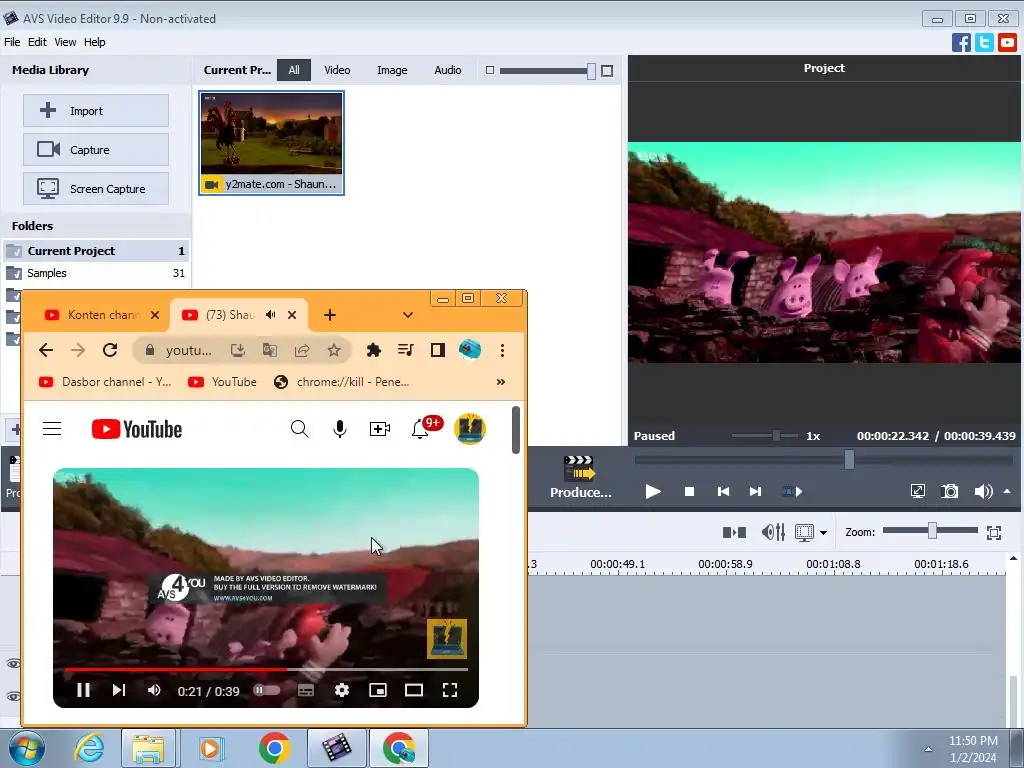Open YouTube notifications bell
The width and height of the screenshot is (1024, 768).
(420, 430)
